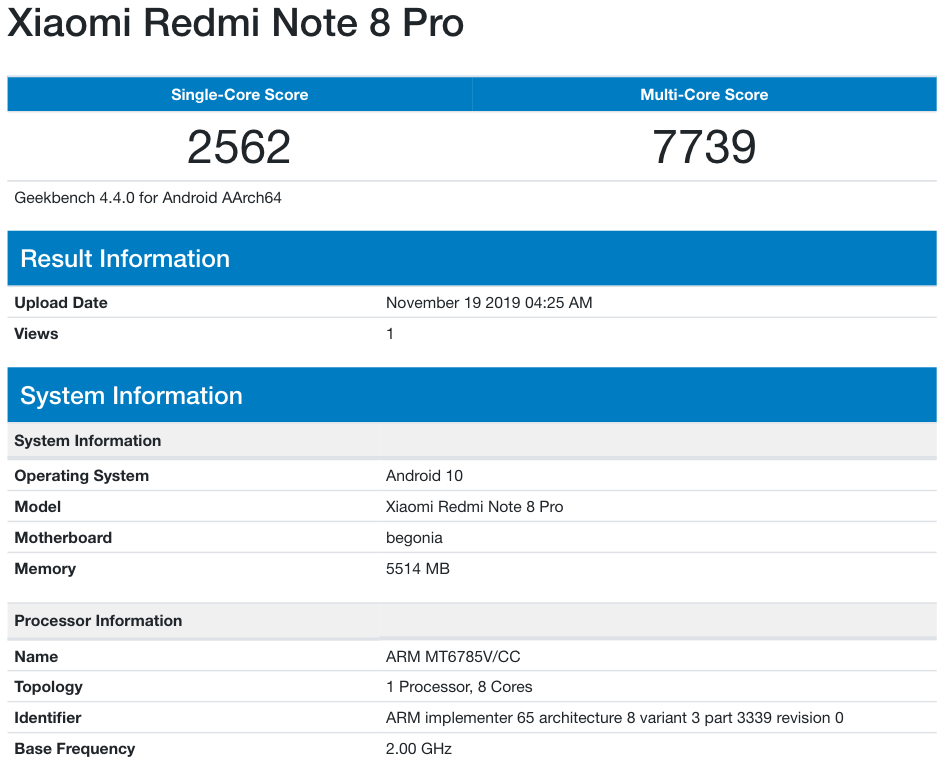Select the Single-Core Score header
Image resolution: width=942 pixels, height=763 pixels.
point(239,94)
